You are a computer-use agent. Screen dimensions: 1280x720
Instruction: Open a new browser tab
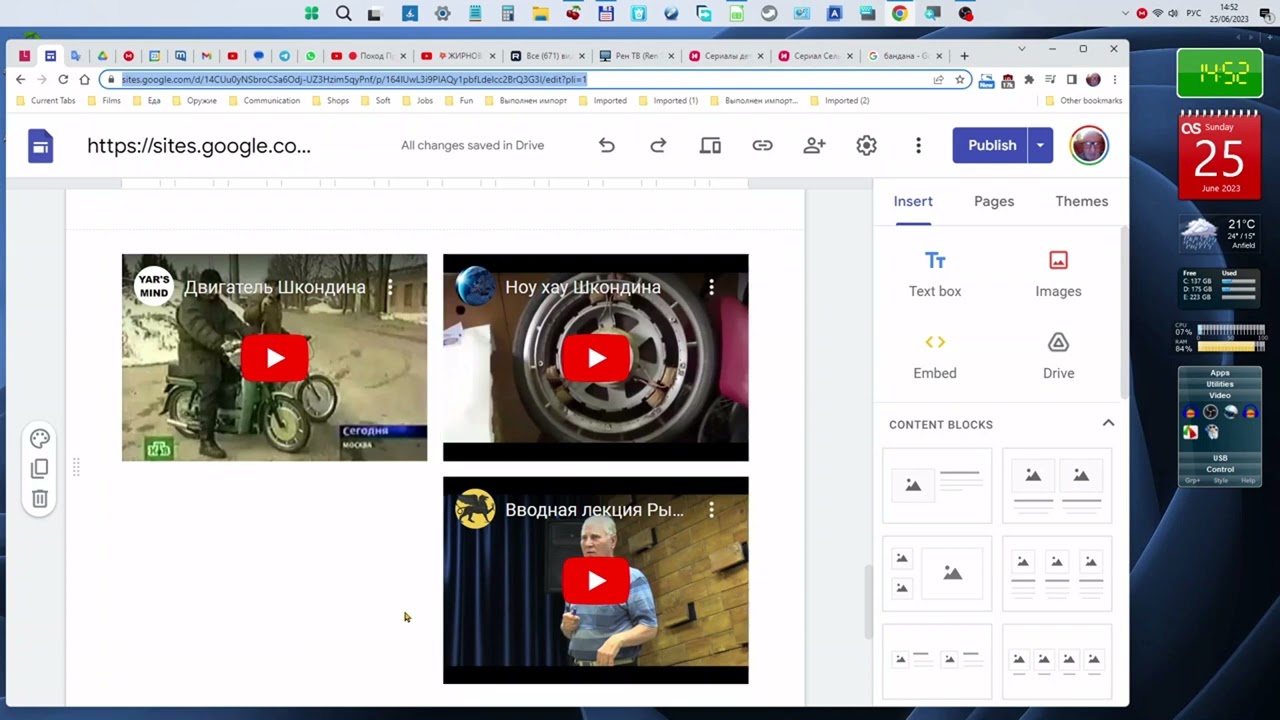964,56
